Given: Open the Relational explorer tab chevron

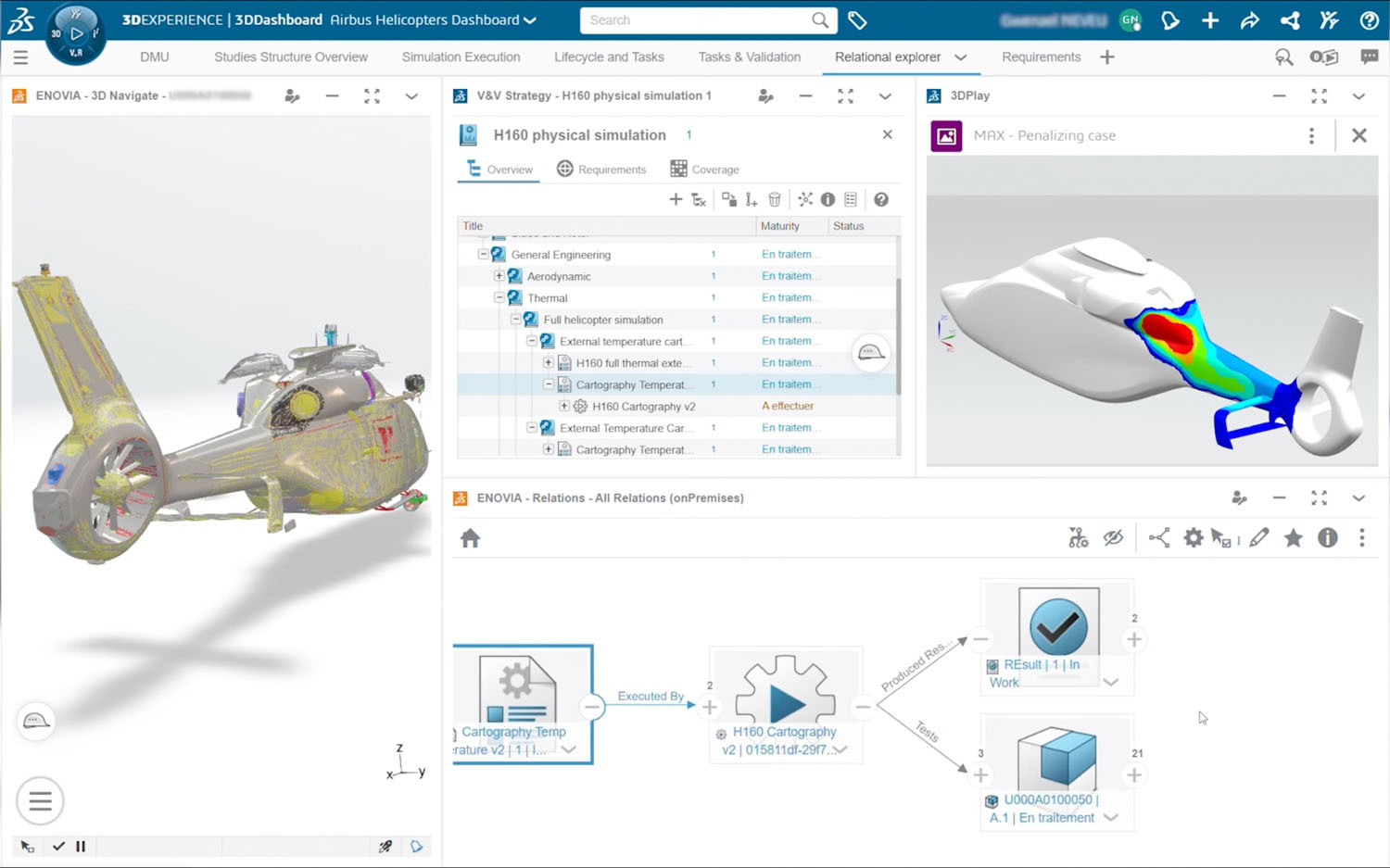Looking at the screenshot, I should click(x=961, y=57).
